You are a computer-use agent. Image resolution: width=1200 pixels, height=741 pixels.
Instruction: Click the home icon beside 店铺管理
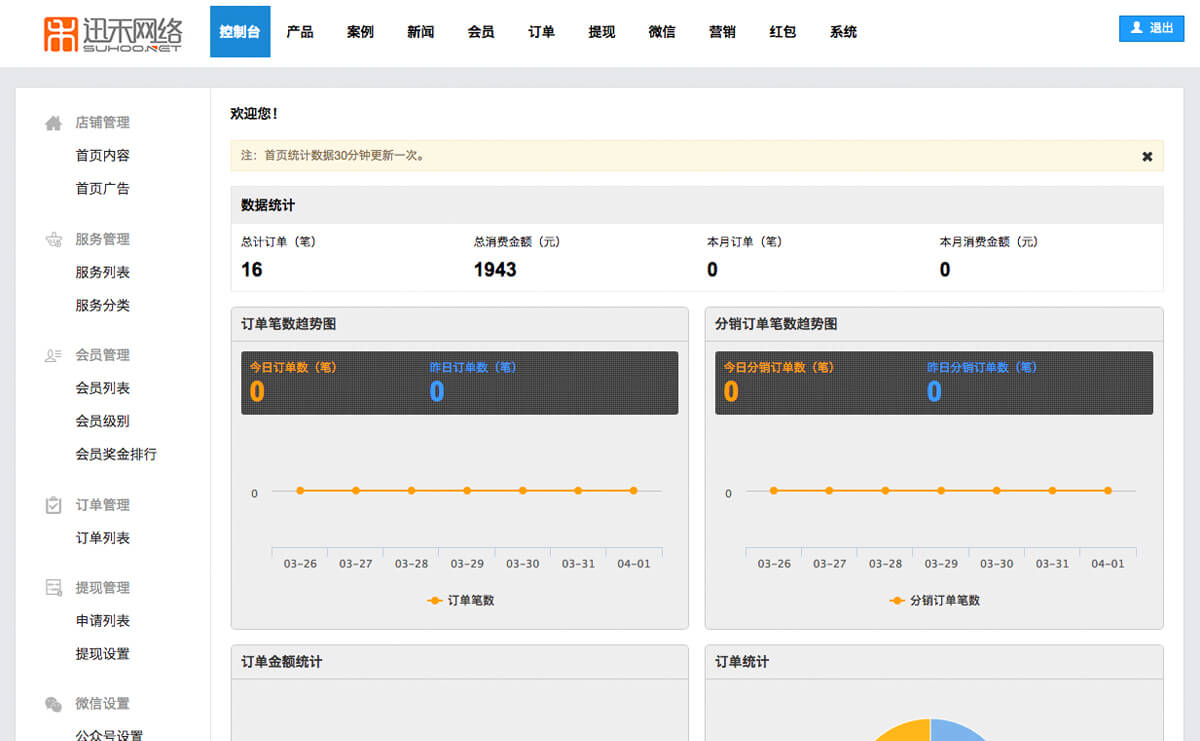click(x=53, y=123)
